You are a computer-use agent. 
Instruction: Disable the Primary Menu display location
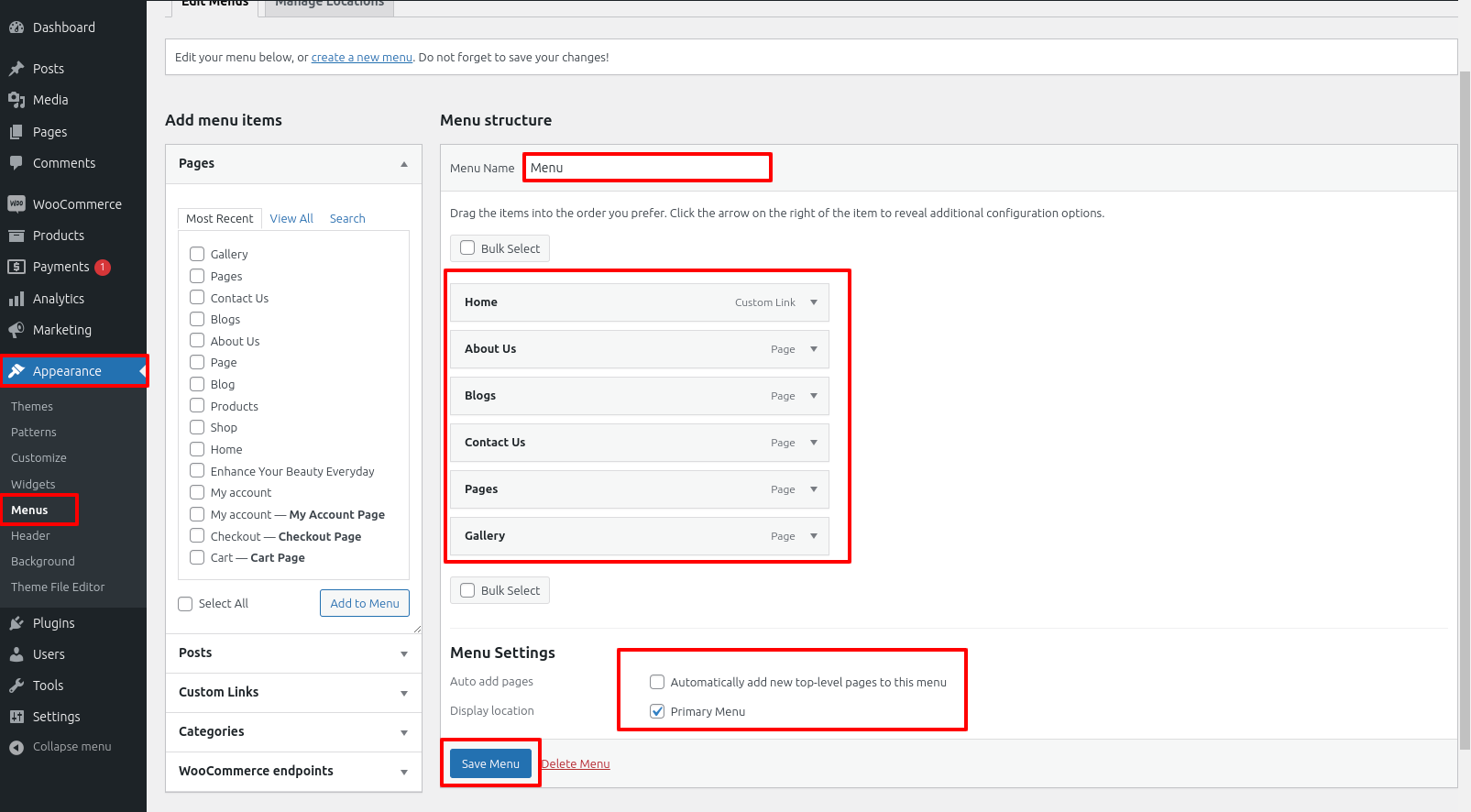pos(657,711)
